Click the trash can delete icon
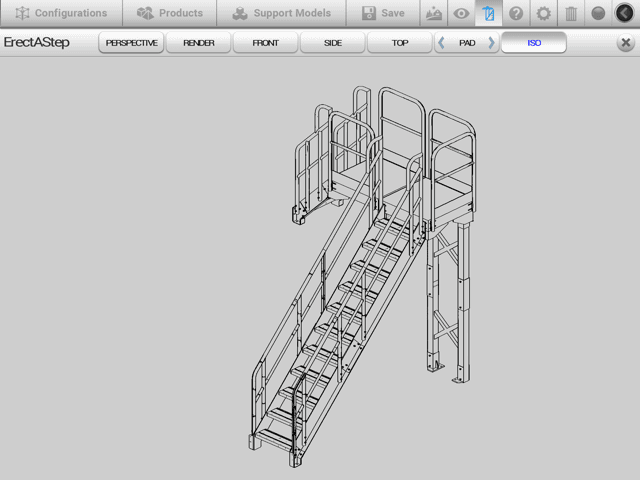Viewport: 640px width, 480px height. pos(570,14)
